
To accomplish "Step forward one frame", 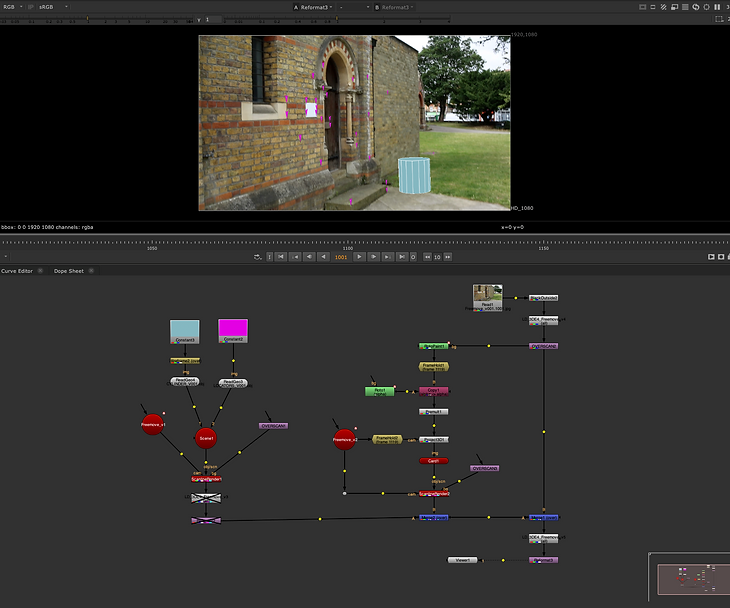I will click(x=373, y=257).
